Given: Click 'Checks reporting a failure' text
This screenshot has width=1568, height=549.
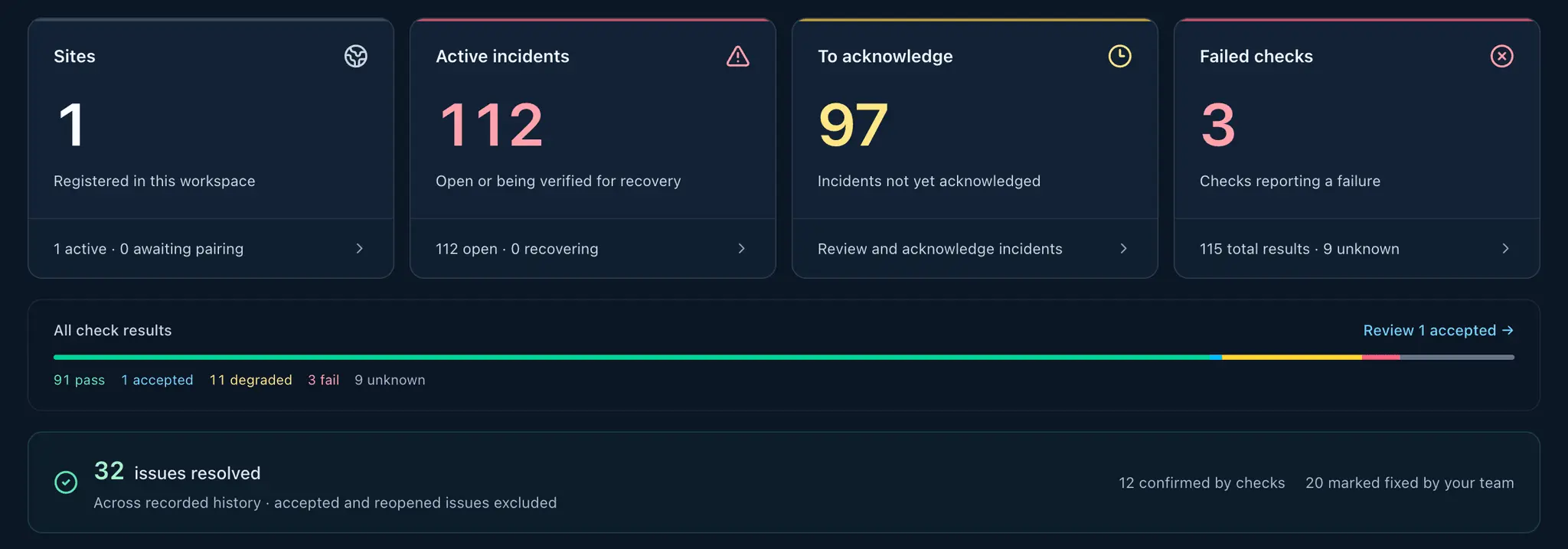Looking at the screenshot, I should click(1290, 181).
